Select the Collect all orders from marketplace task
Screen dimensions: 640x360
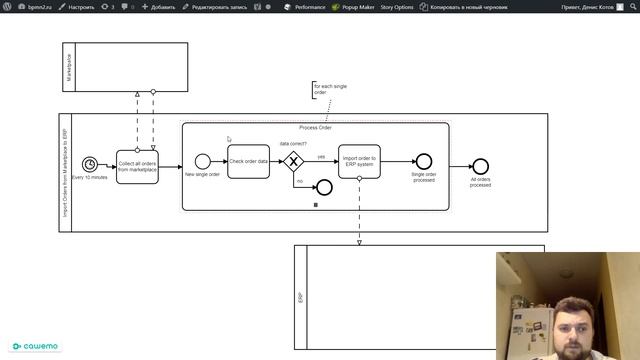pyautogui.click(x=138, y=167)
